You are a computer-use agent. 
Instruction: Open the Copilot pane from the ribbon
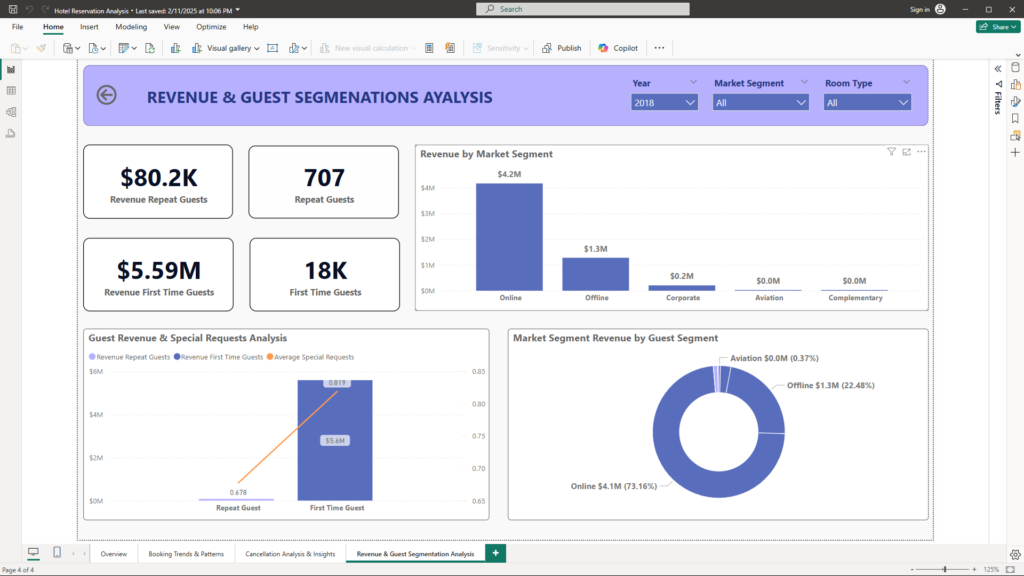pyautogui.click(x=618, y=48)
